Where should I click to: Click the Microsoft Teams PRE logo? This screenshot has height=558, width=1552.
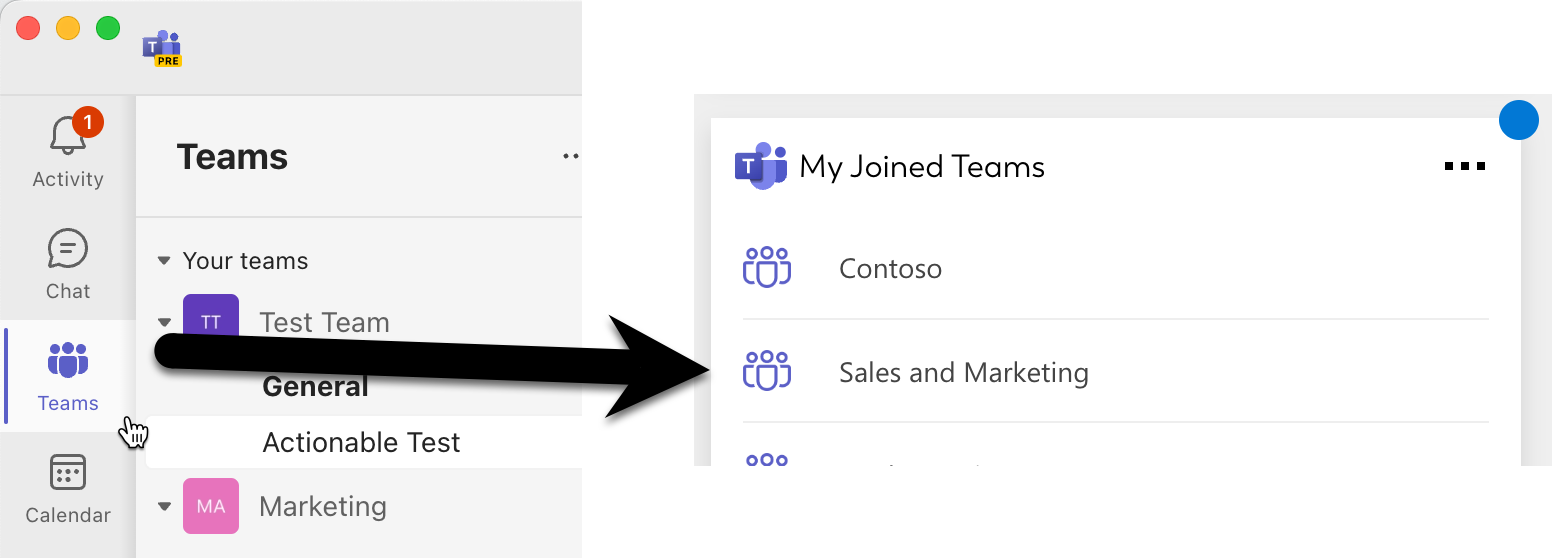click(162, 48)
